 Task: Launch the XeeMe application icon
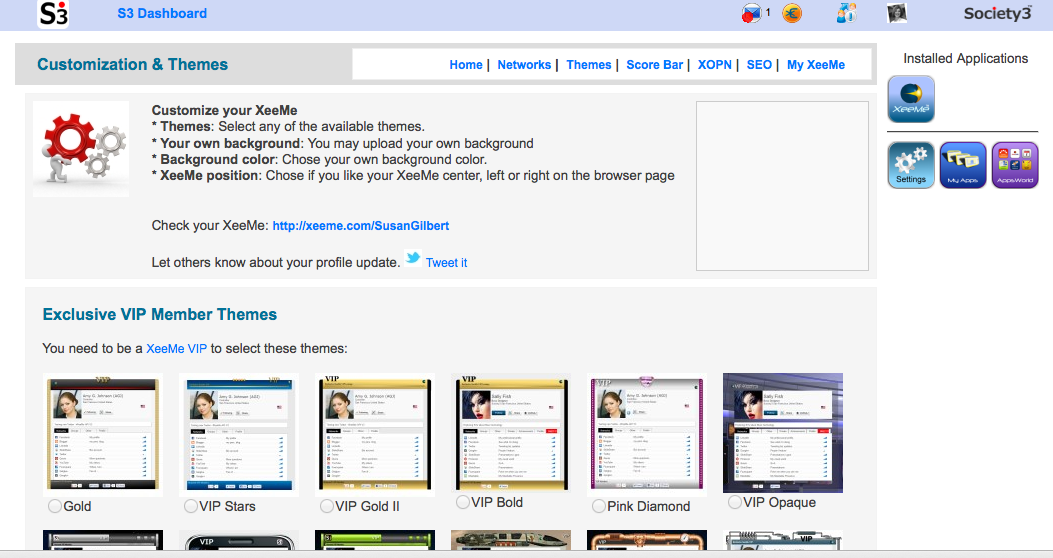911,99
